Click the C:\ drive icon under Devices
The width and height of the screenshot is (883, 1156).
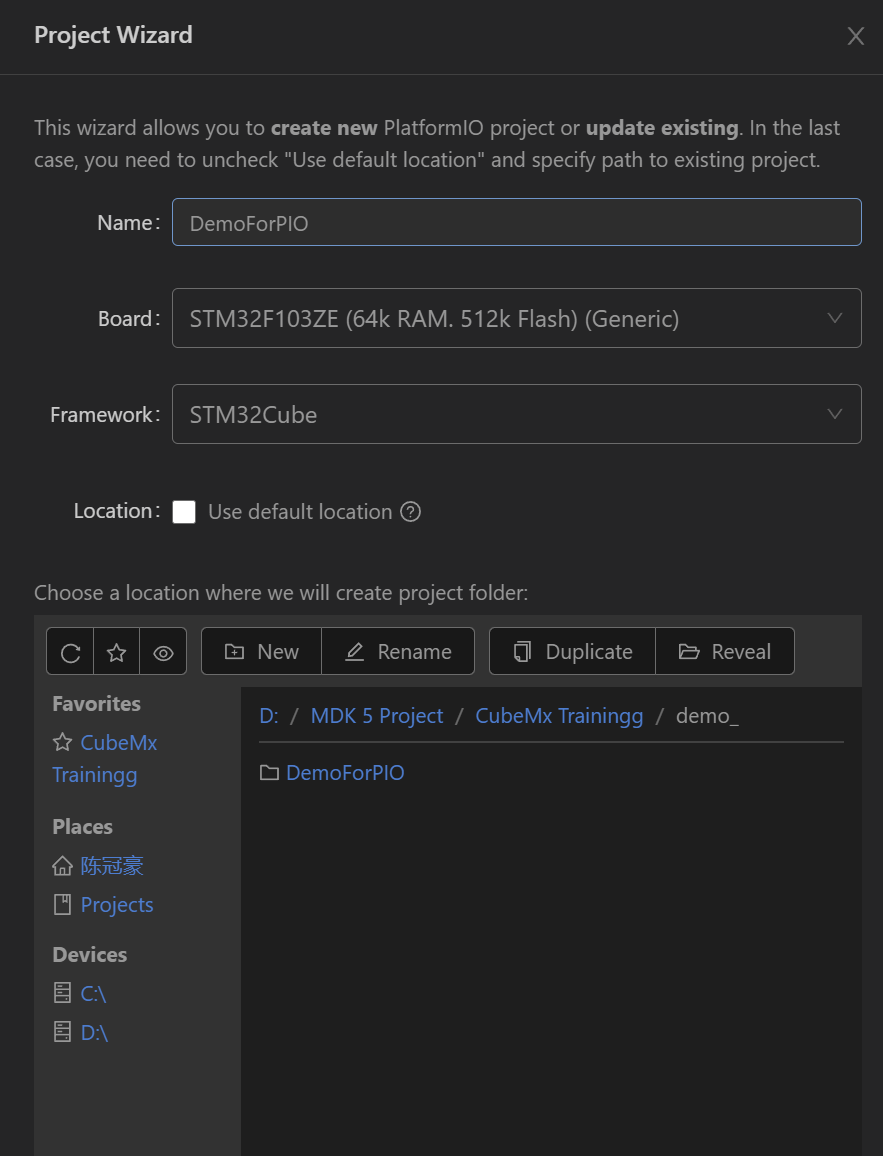[63, 993]
